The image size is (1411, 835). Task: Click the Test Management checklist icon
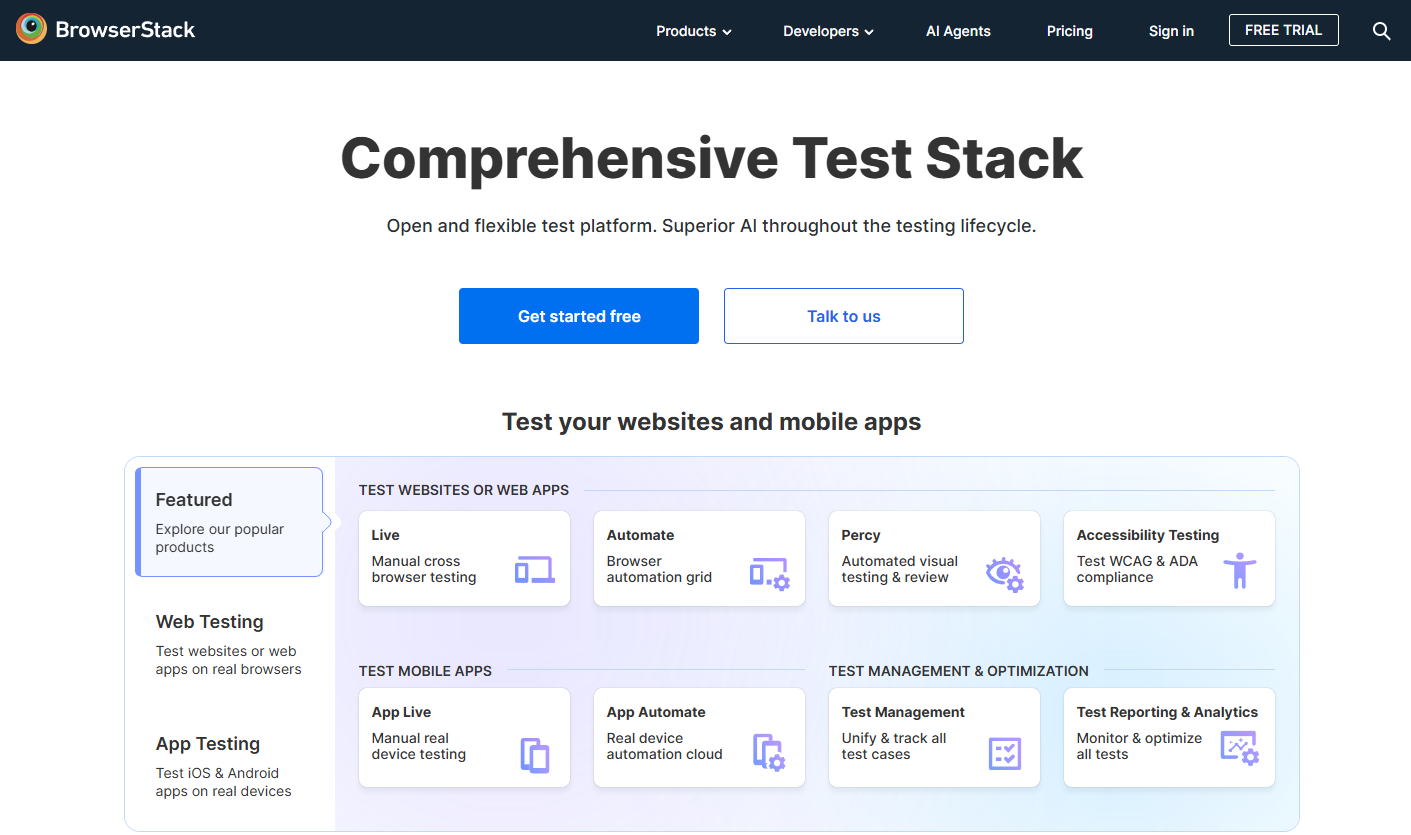(x=1004, y=753)
